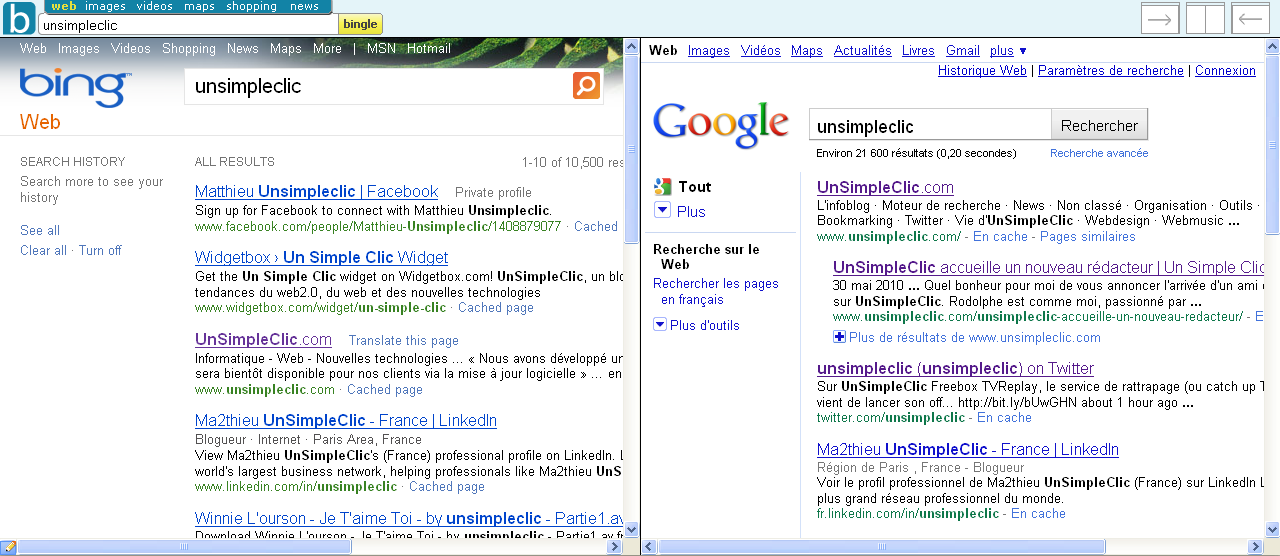The height and width of the screenshot is (556, 1280).
Task: Open Widgetbox Un Simple Clic Widget result
Action: click(321, 257)
